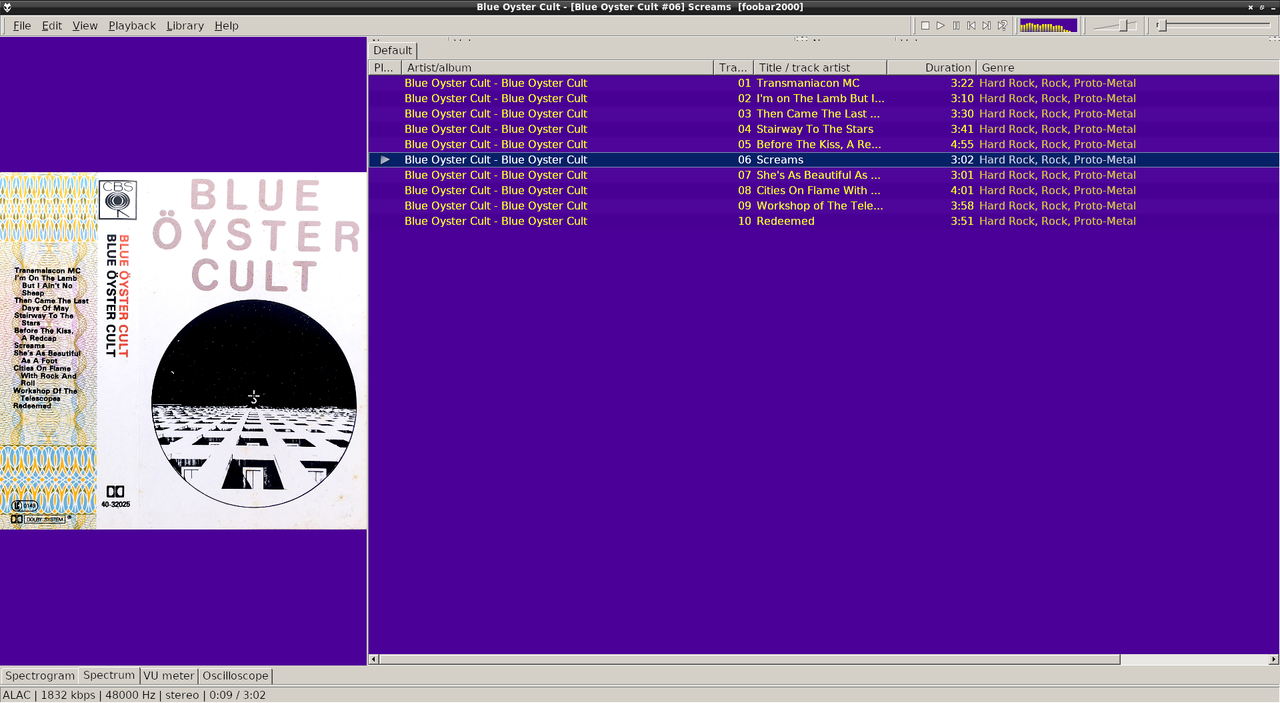Switch to the VU meter tab
1280x703 pixels.
(x=169, y=676)
